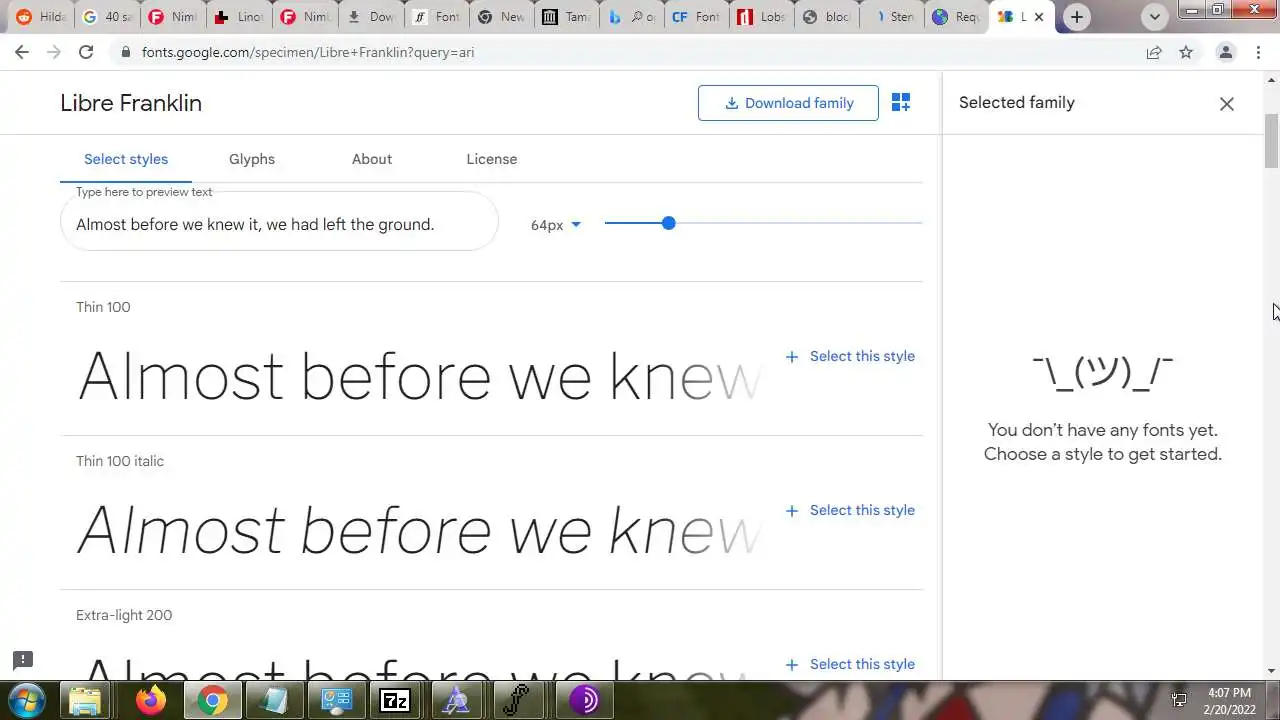Image resolution: width=1280 pixels, height=720 pixels.
Task: Open Windows Explorer from the taskbar
Action: coord(87,700)
